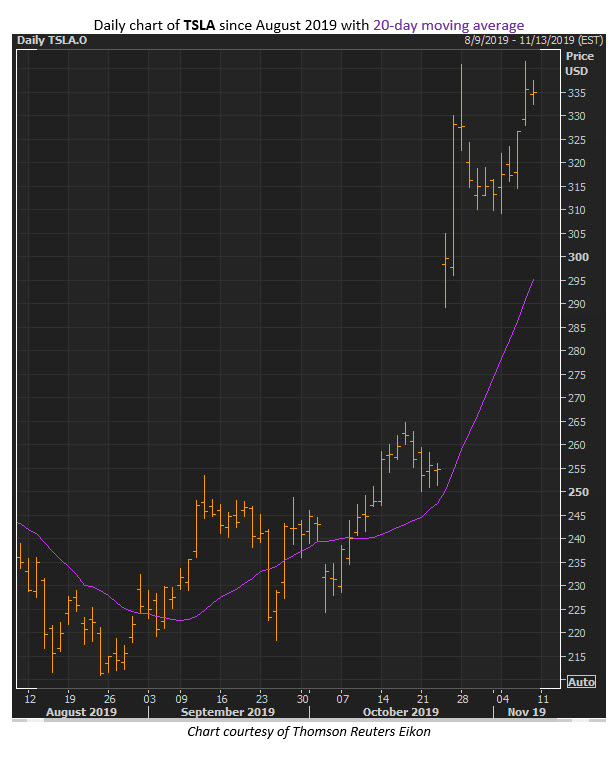The image size is (612, 757).
Task: Click date tick 21 on time axis
Action: 422,699
